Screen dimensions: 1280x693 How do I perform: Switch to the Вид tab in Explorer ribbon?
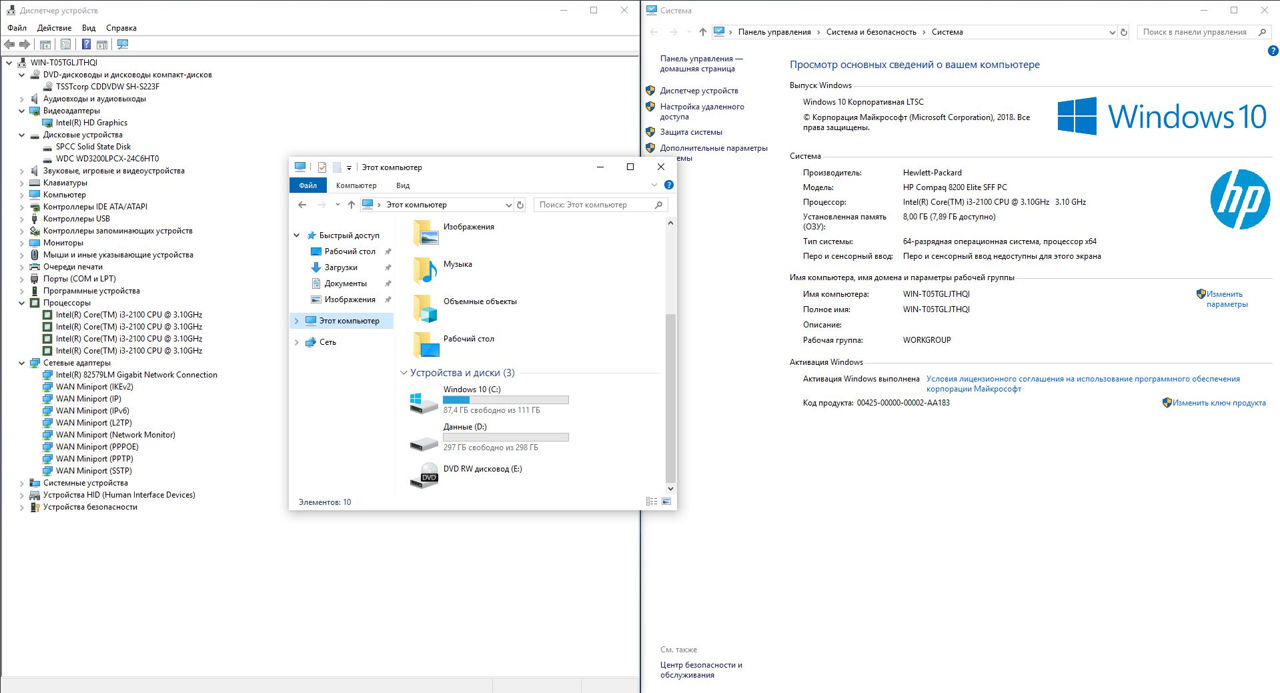coord(402,185)
